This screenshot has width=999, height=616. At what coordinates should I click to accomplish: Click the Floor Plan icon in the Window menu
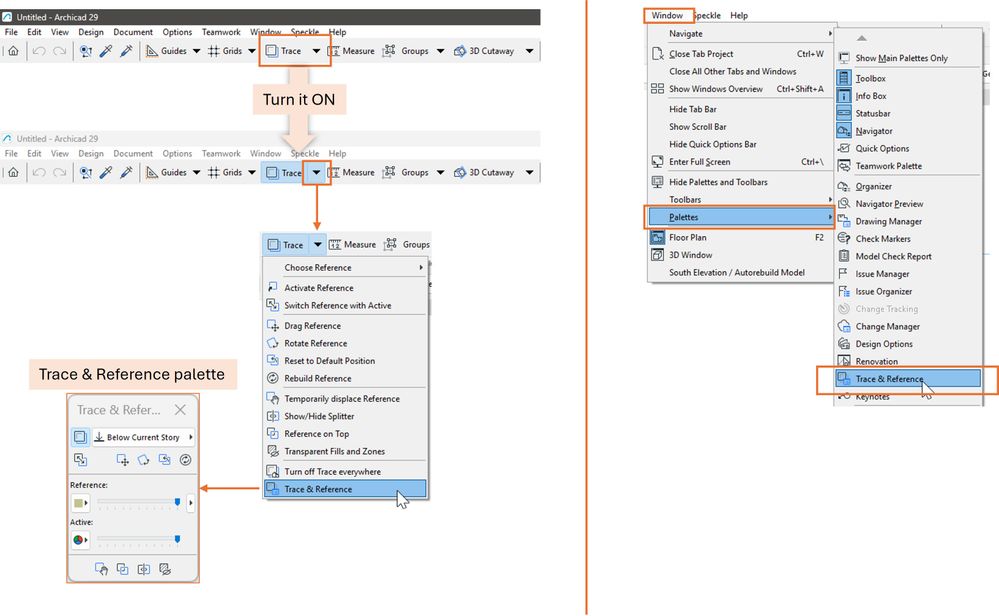pos(657,237)
